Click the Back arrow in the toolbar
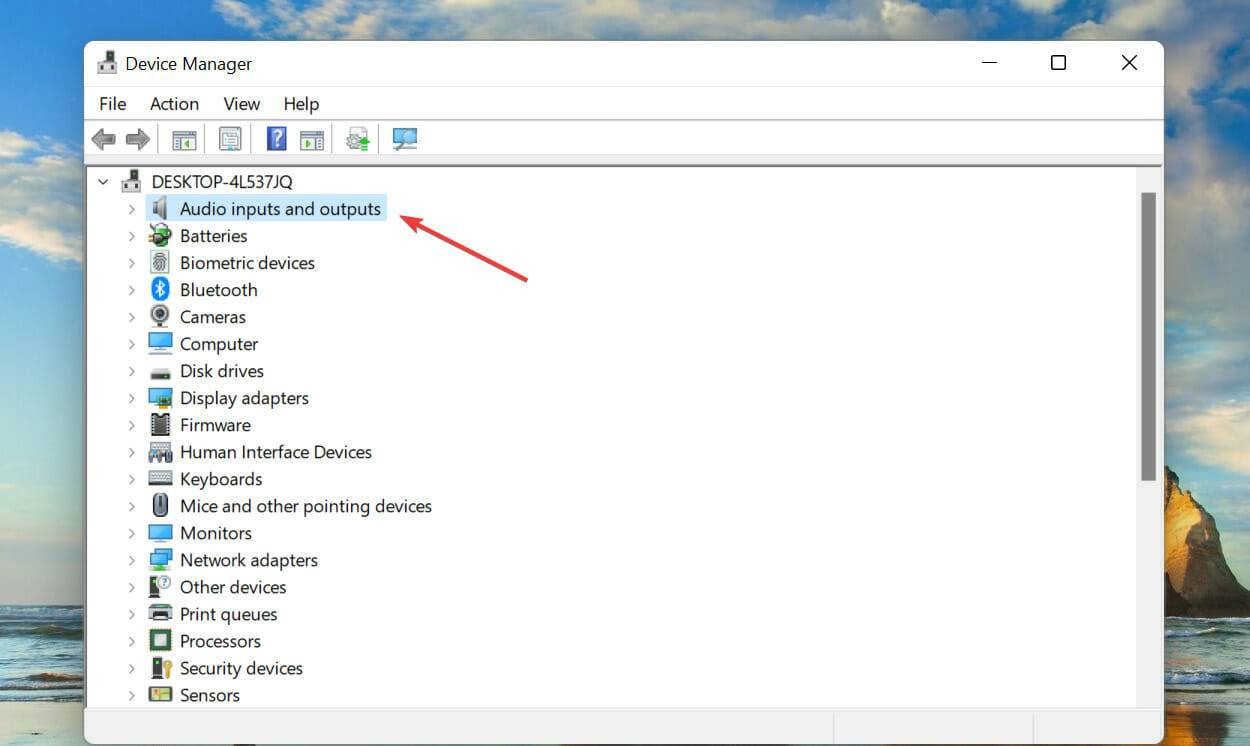 pyautogui.click(x=103, y=139)
